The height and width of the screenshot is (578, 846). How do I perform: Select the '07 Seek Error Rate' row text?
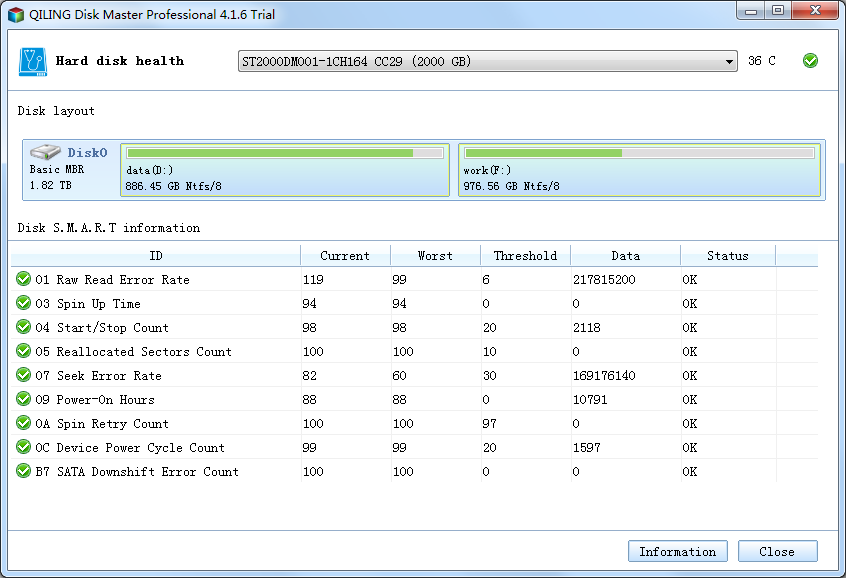click(x=98, y=376)
